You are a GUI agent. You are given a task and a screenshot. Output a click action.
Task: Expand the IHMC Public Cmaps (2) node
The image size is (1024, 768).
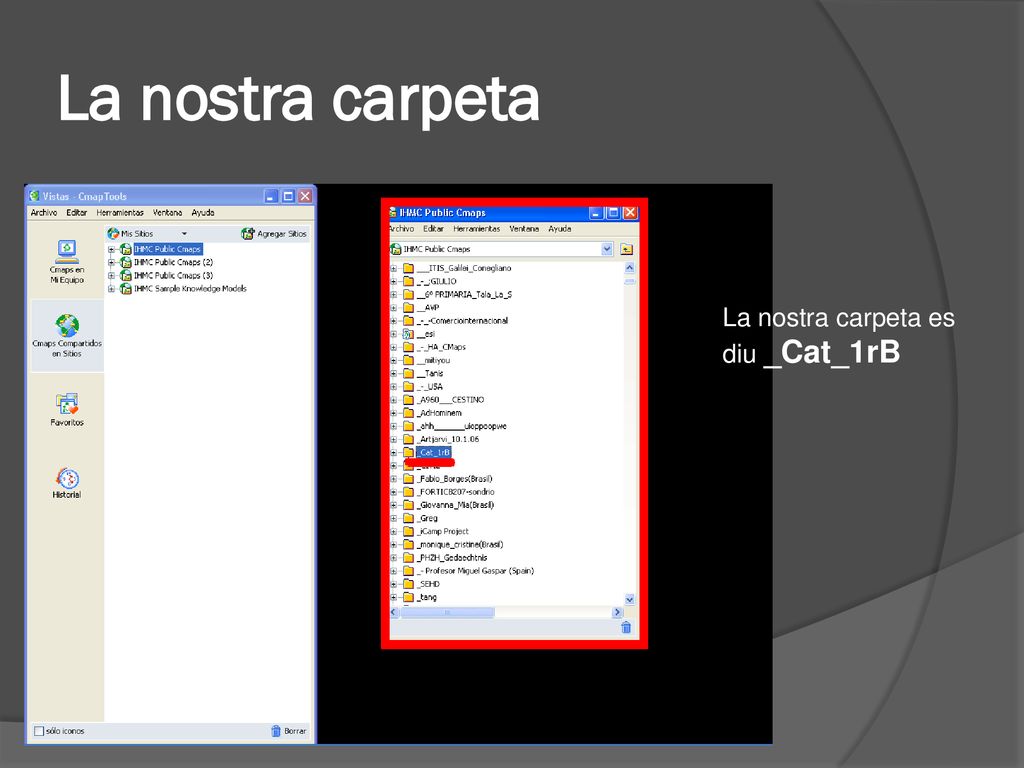click(x=111, y=262)
